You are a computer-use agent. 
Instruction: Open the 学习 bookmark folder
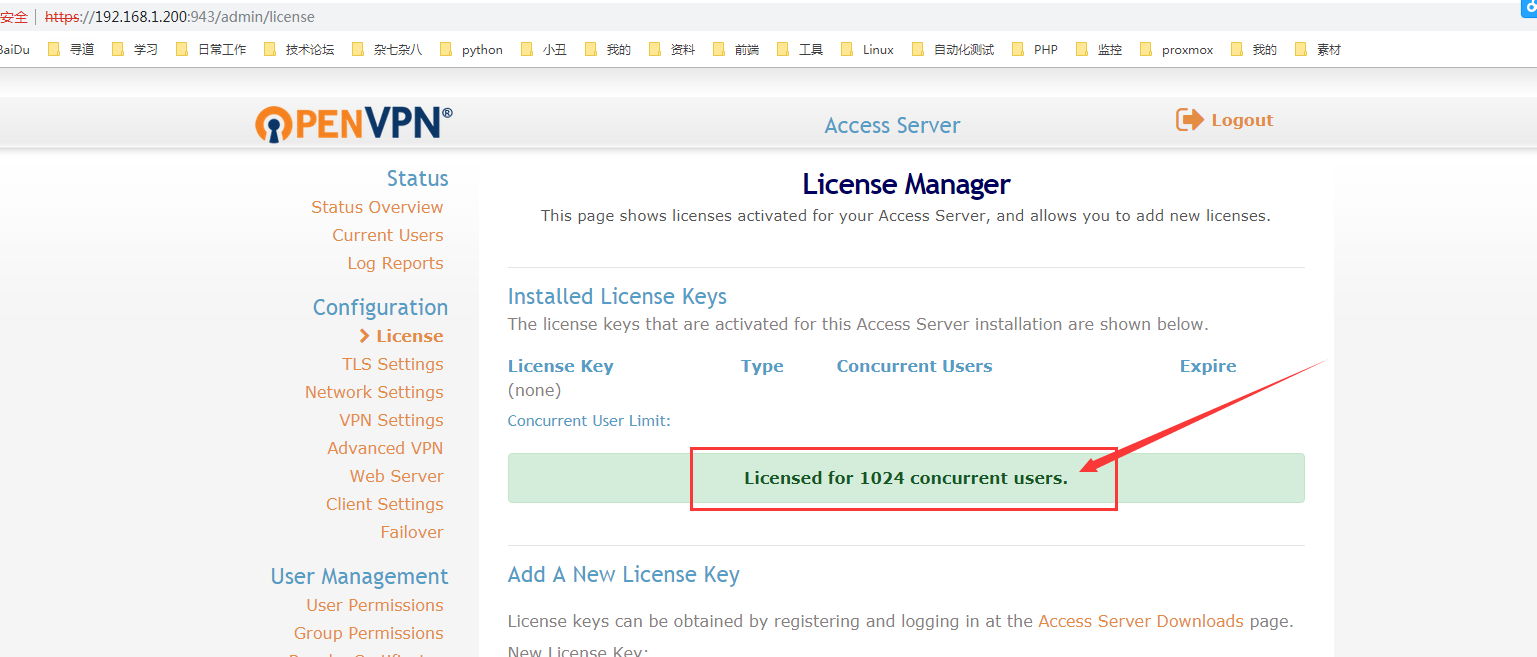pos(135,49)
